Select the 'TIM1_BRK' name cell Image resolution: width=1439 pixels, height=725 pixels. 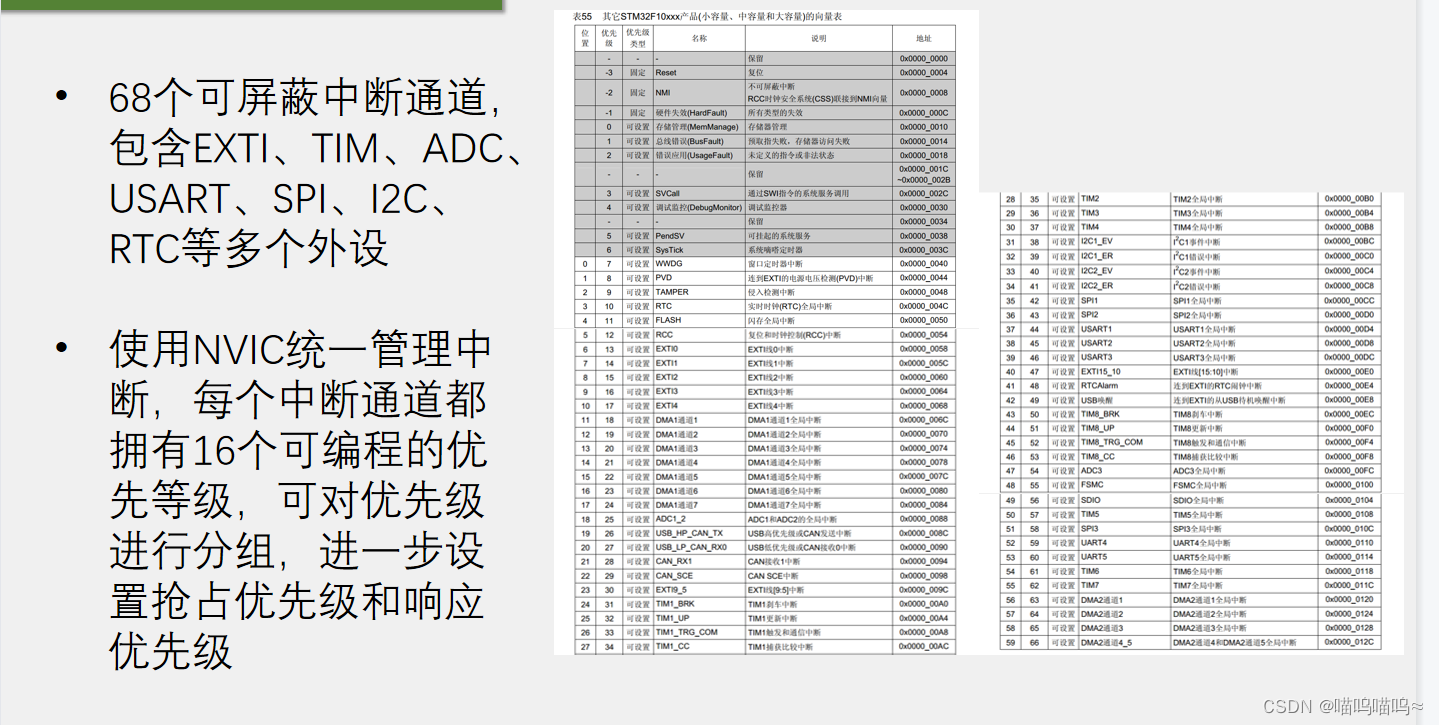coord(699,604)
